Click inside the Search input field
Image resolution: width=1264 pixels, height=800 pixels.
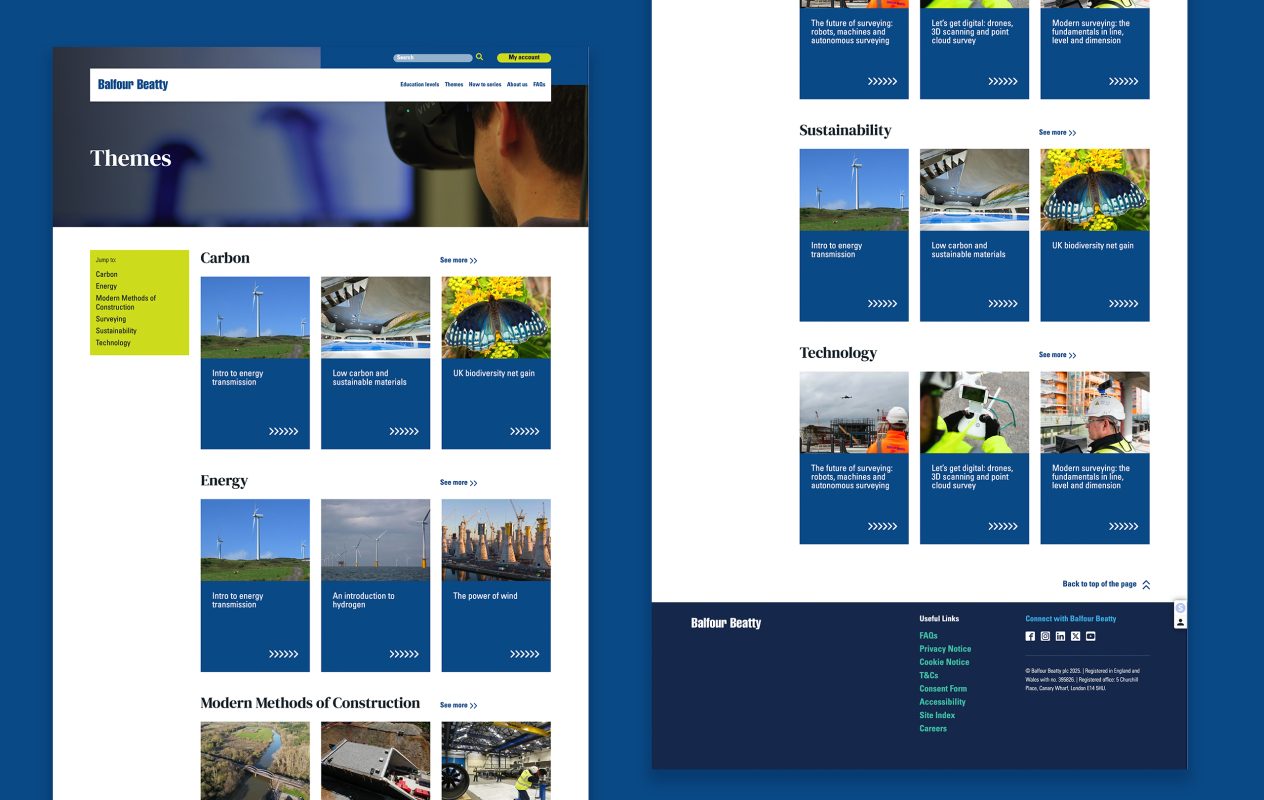tap(432, 58)
